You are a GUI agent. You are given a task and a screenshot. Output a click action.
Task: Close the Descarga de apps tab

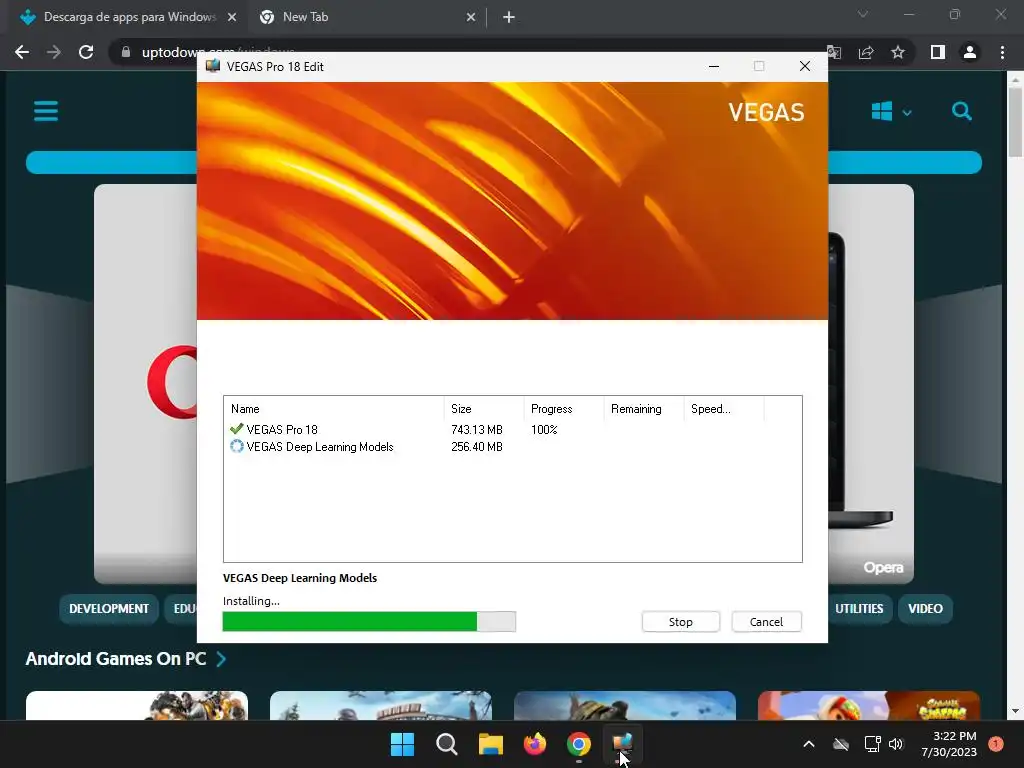232,18
